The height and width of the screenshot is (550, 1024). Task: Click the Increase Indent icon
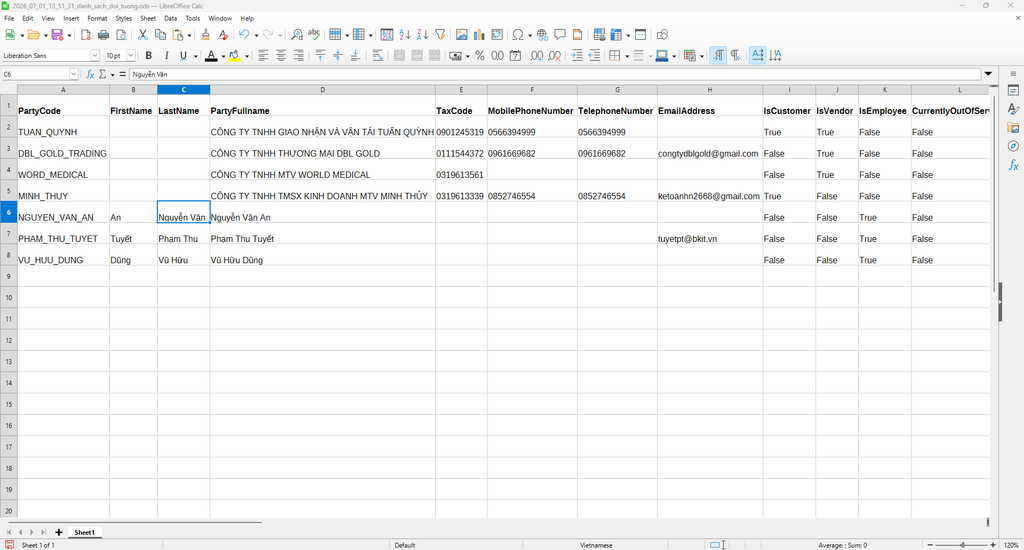point(577,56)
